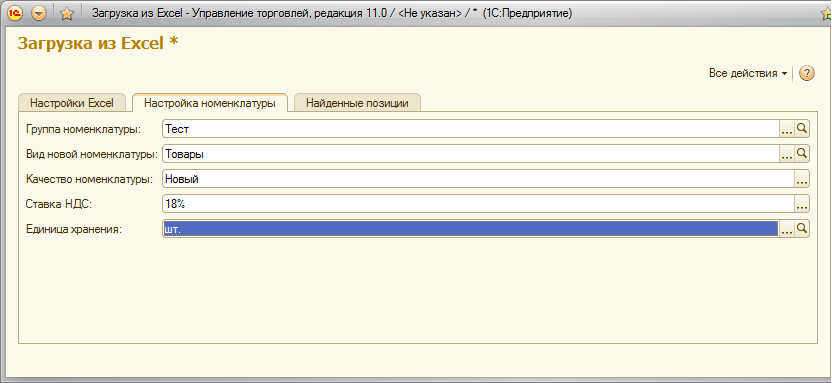
Task: Select the Настройка номенклатуры tab
Action: (210, 103)
